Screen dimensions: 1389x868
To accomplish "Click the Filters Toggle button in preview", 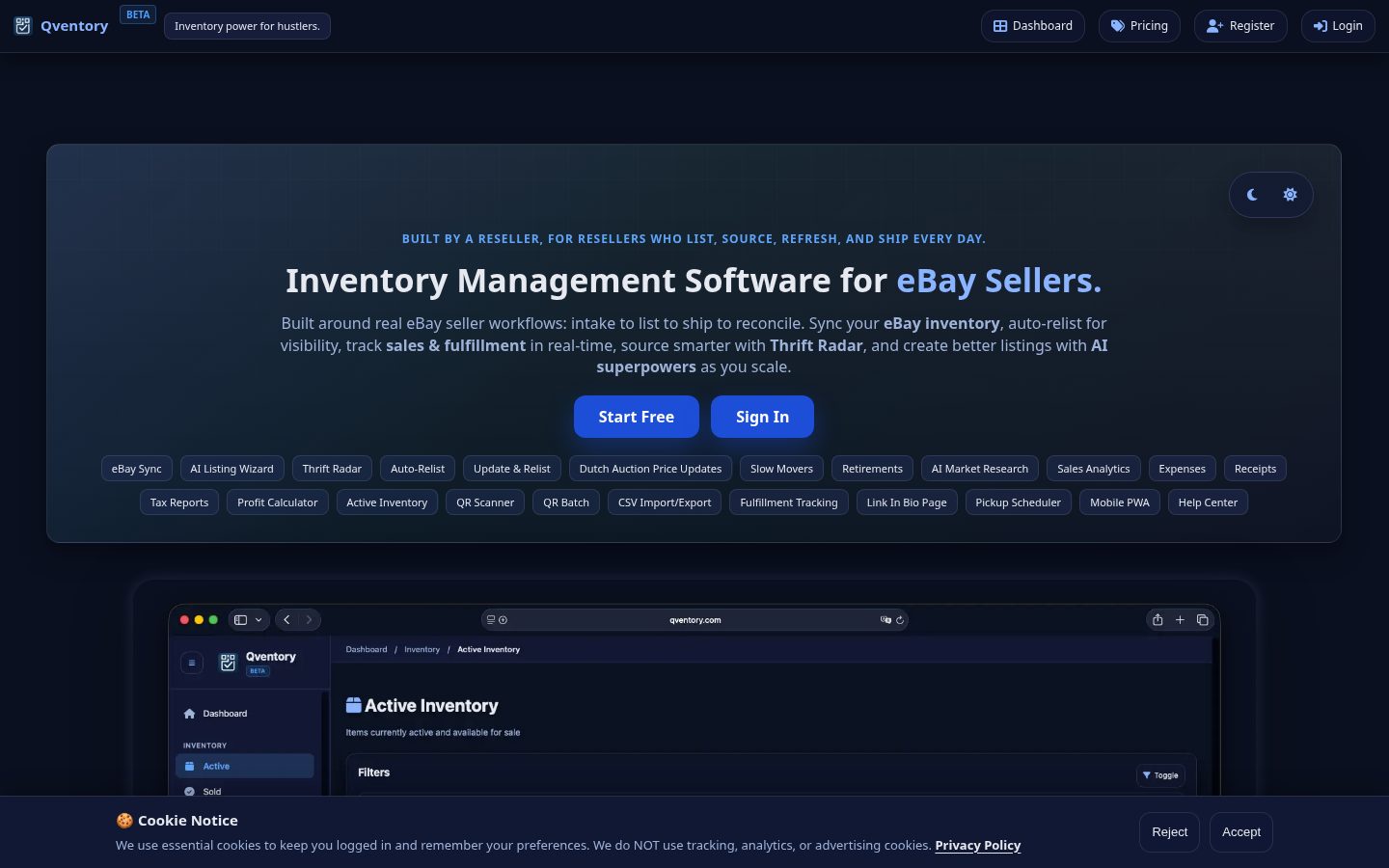I will (1160, 775).
